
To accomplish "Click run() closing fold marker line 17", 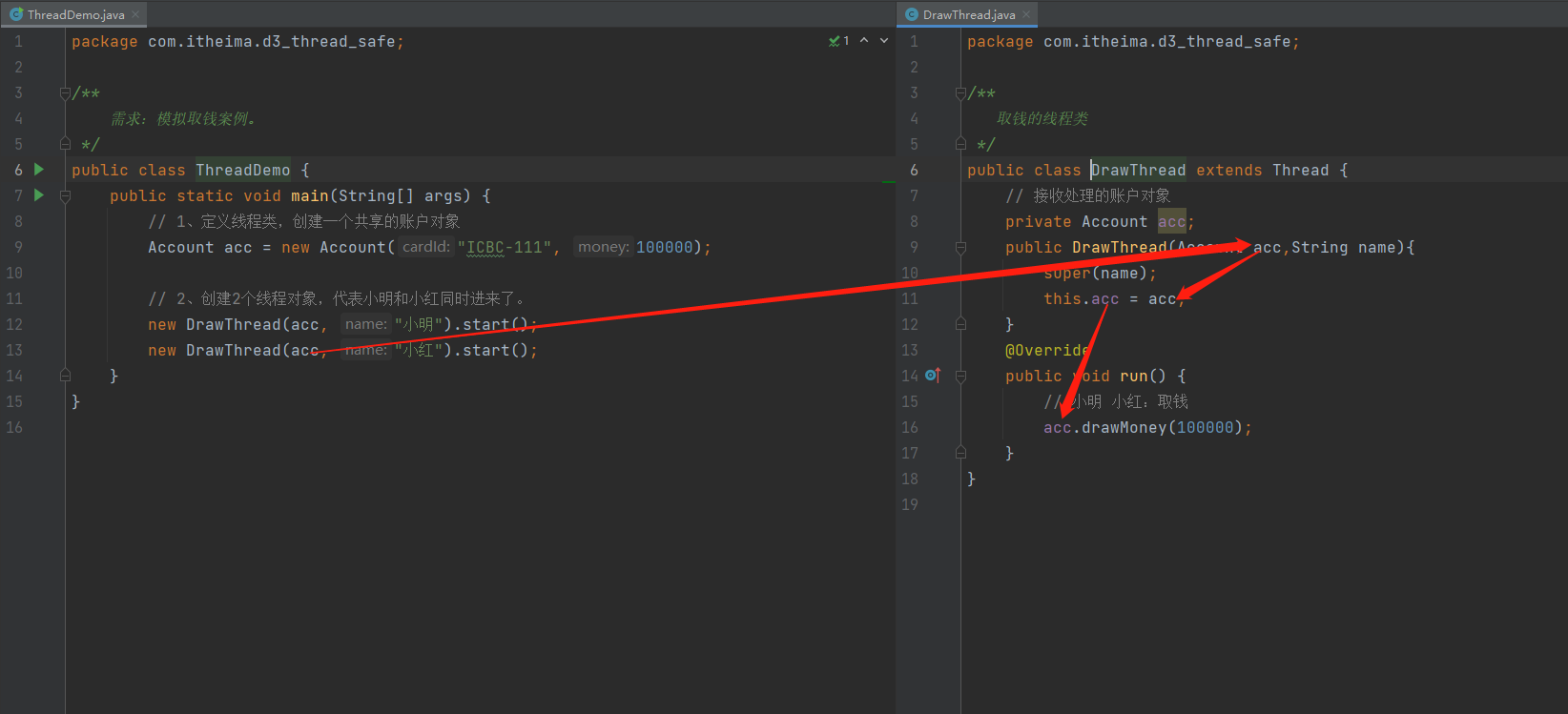I will pos(960,453).
